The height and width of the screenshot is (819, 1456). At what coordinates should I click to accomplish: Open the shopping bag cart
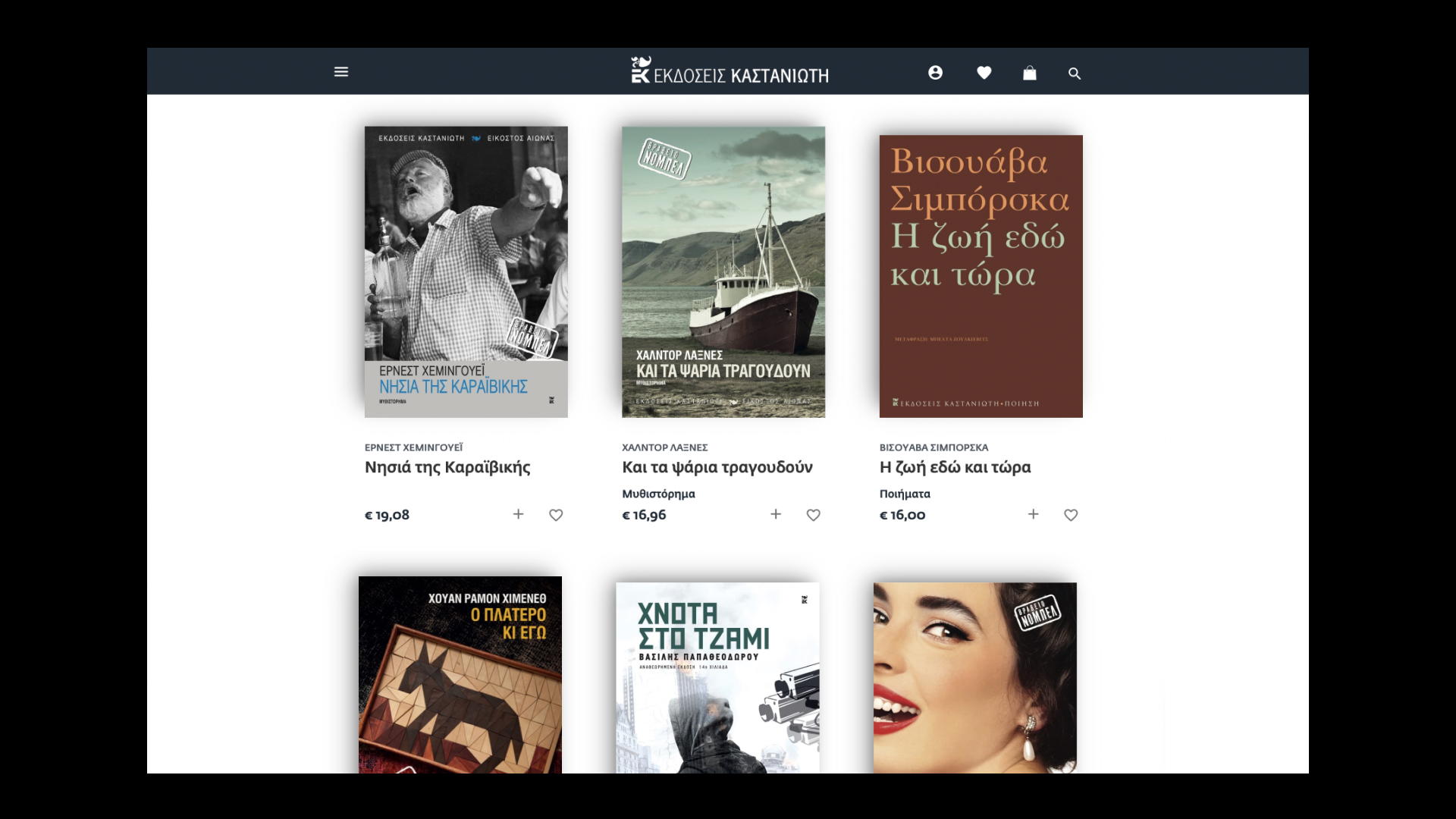point(1030,73)
